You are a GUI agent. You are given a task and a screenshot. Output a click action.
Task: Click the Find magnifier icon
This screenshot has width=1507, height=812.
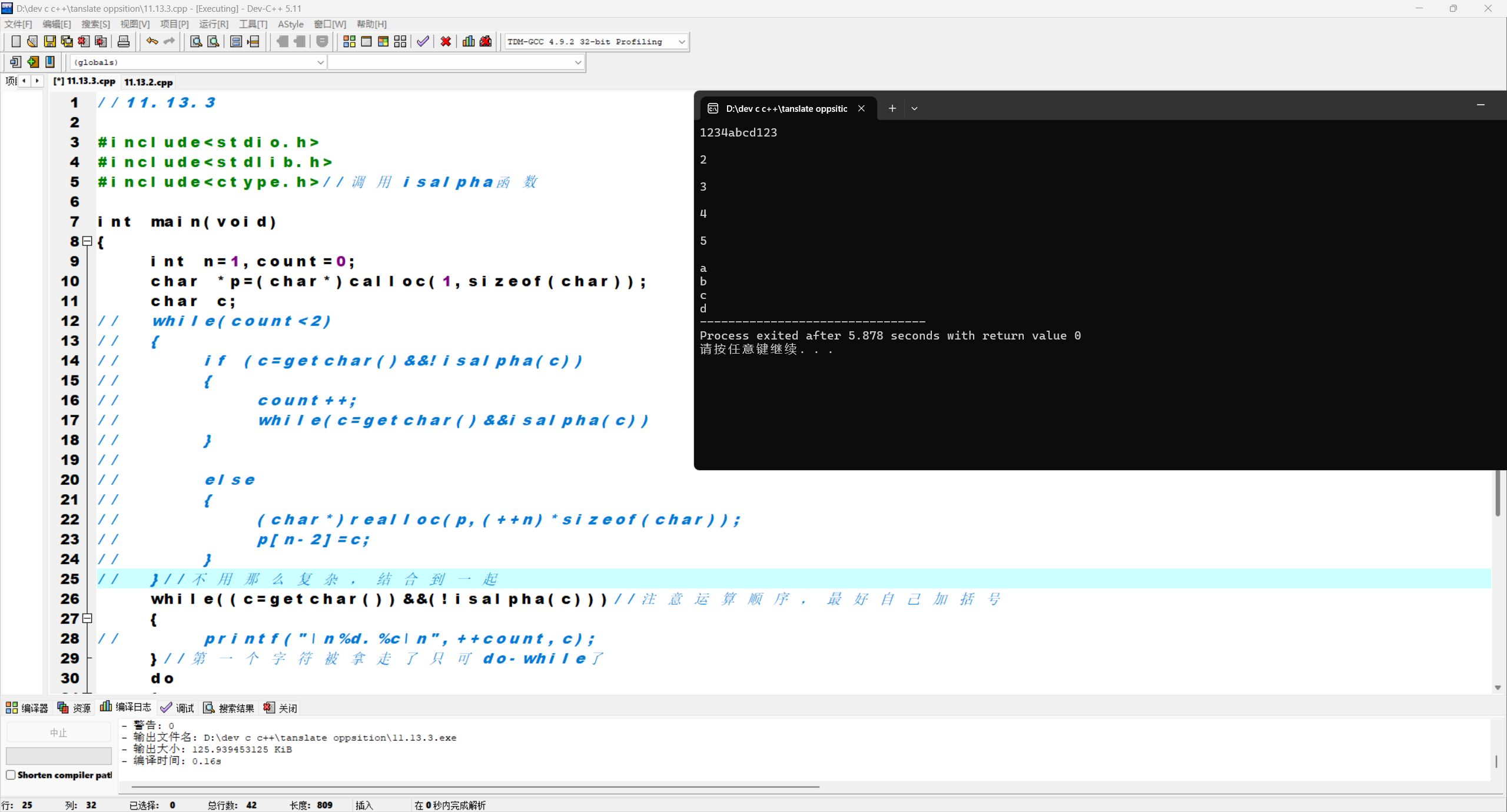click(196, 41)
